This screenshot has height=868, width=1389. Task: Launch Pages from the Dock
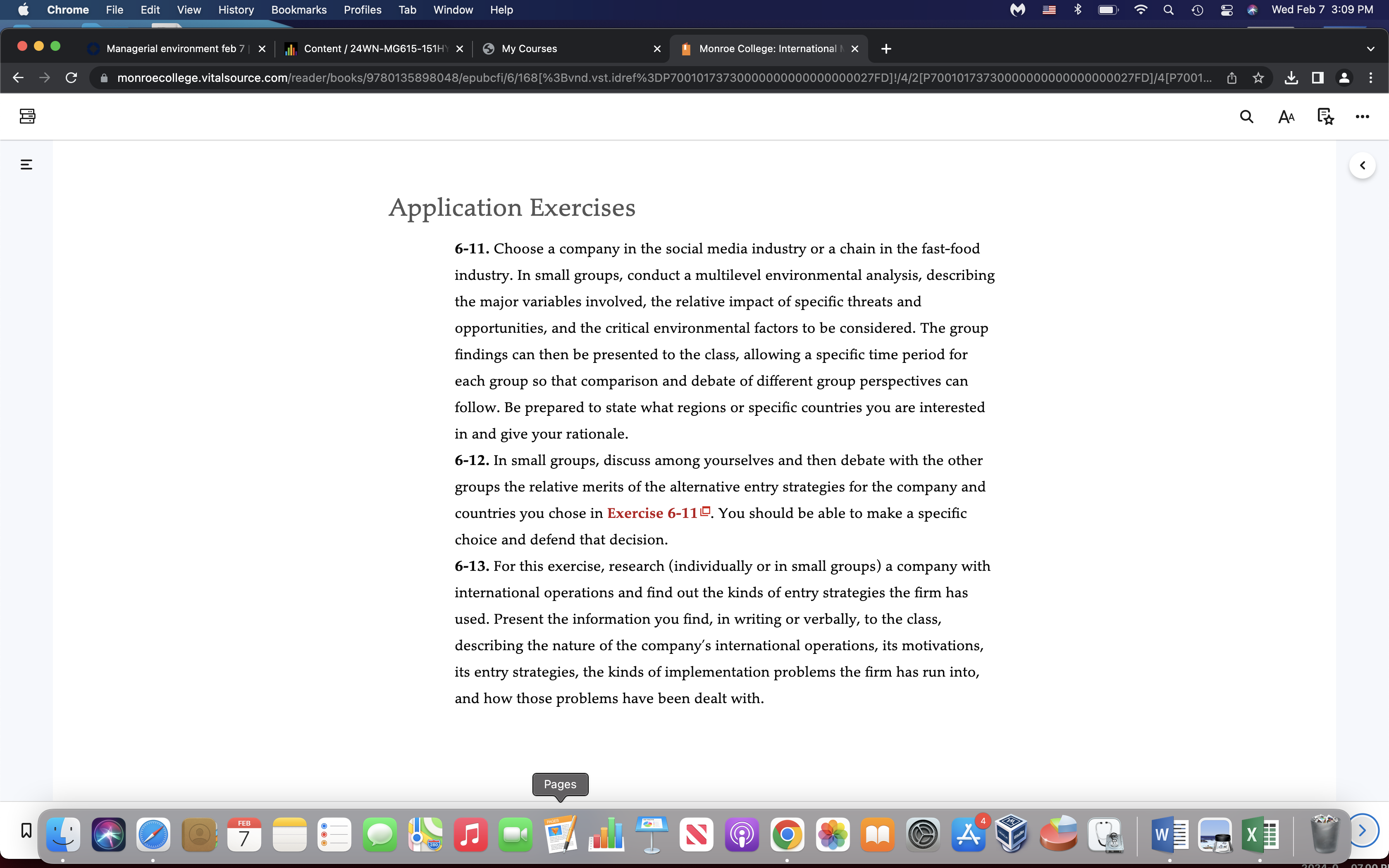click(x=560, y=834)
